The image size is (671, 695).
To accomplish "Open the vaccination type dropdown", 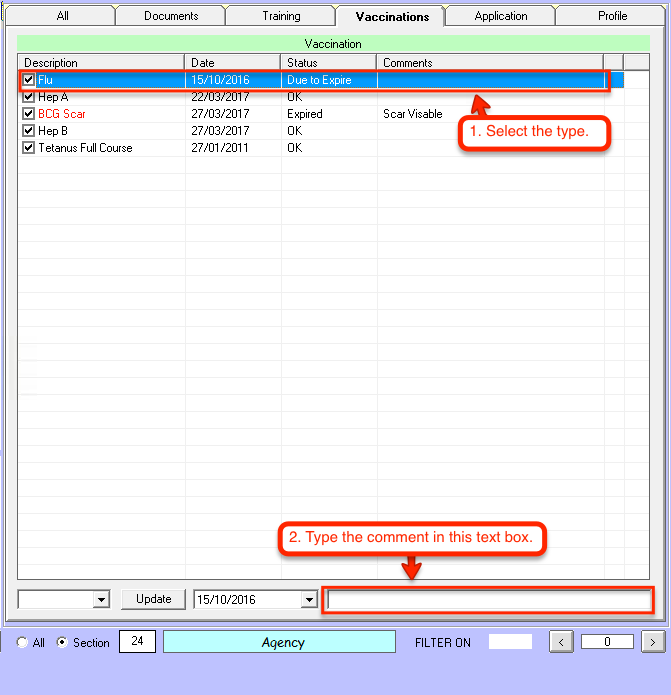I will pos(100,600).
